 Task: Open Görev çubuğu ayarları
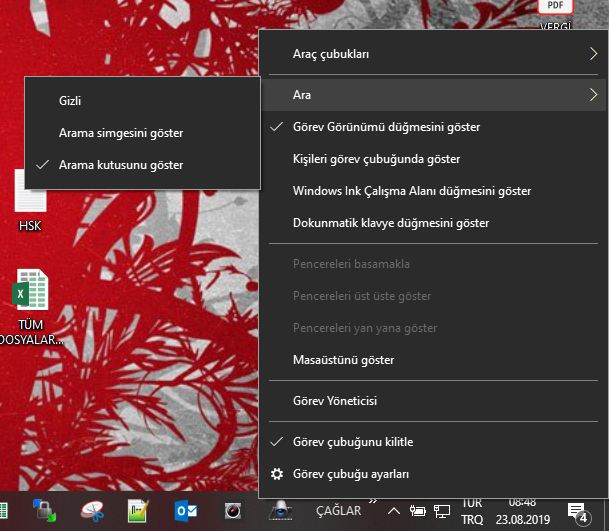433,474
